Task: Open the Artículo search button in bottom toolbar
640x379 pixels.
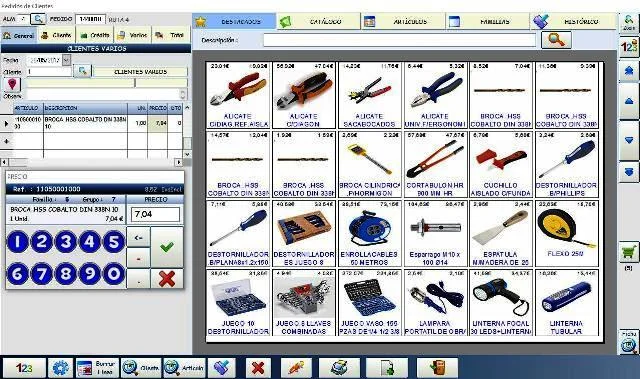Action: pos(184,368)
